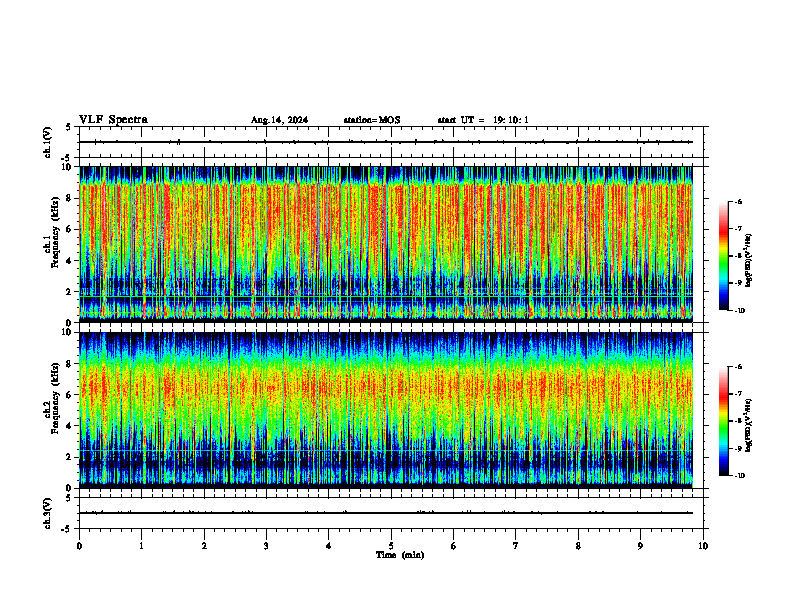Image resolution: width=792 pixels, height=612 pixels.
Task: Click the 'ch.2 Frequency (kHz)' axis label
Action: point(51,397)
